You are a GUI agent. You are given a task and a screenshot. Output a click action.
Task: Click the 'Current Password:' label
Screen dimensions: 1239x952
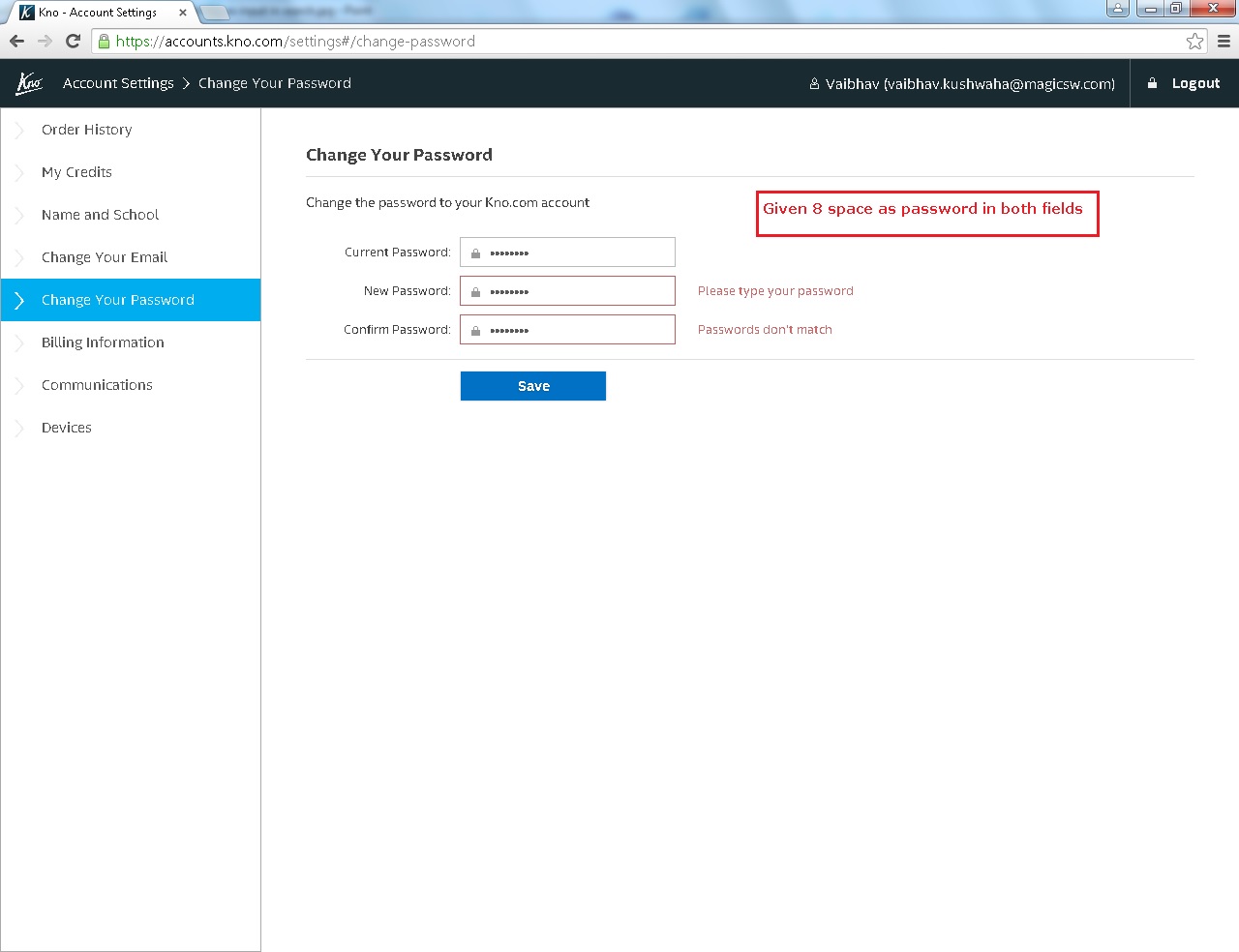(x=398, y=253)
